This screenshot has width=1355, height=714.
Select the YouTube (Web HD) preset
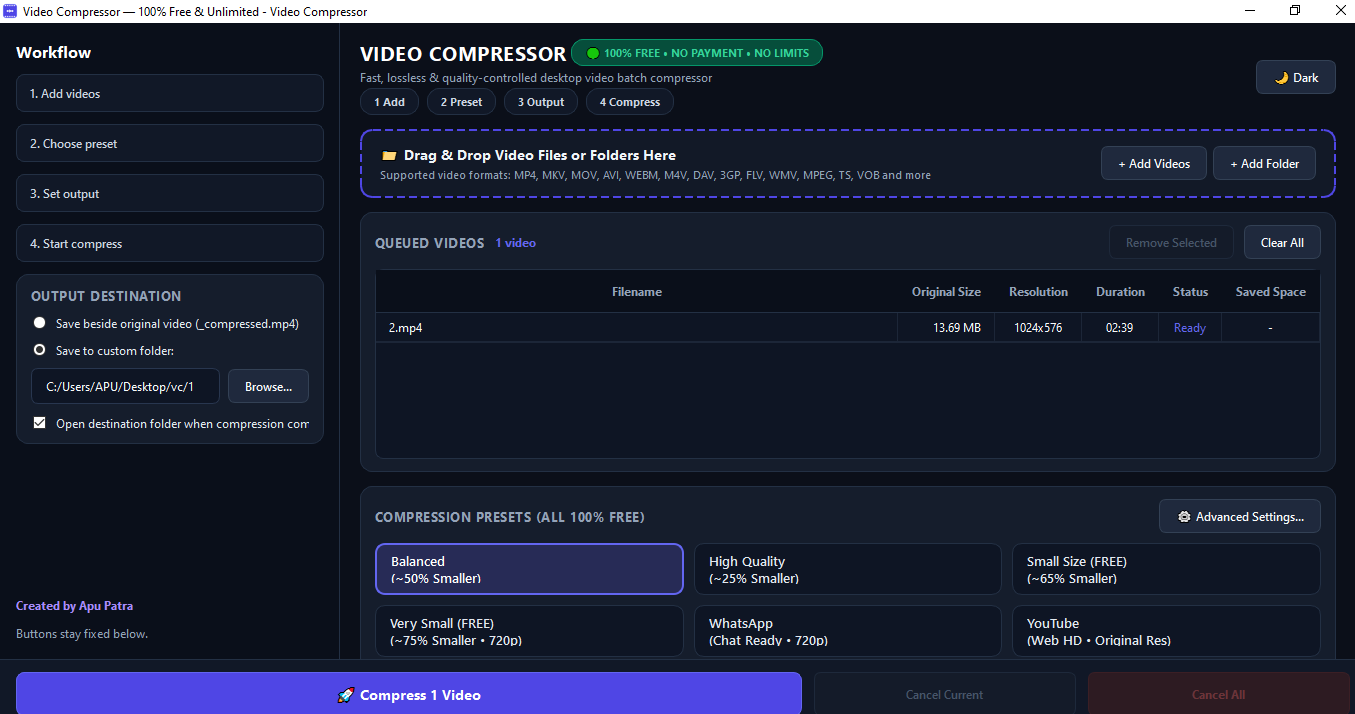tap(1166, 631)
